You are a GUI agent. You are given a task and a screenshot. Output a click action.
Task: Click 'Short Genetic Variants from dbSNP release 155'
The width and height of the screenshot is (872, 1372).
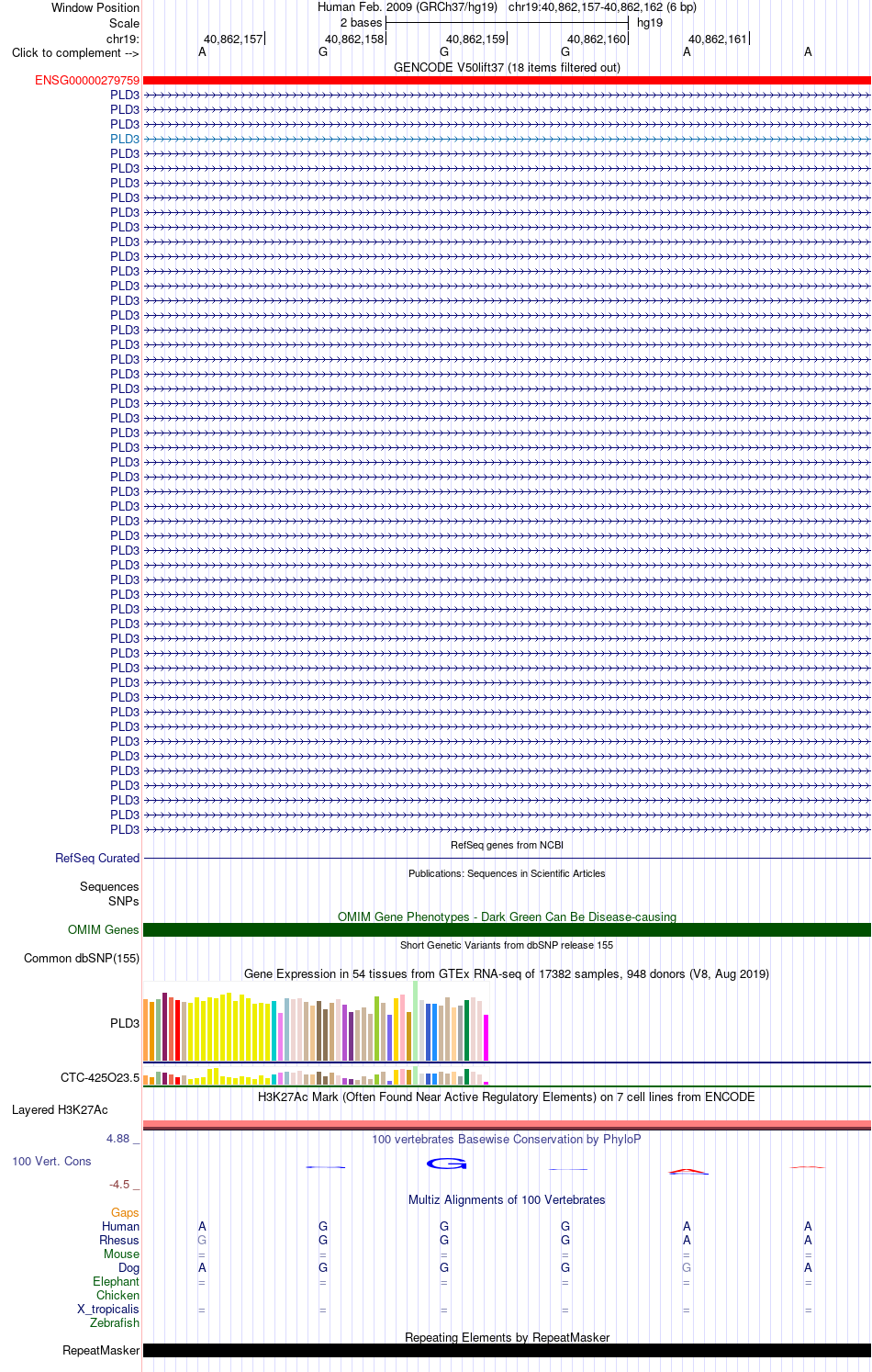pos(507,946)
